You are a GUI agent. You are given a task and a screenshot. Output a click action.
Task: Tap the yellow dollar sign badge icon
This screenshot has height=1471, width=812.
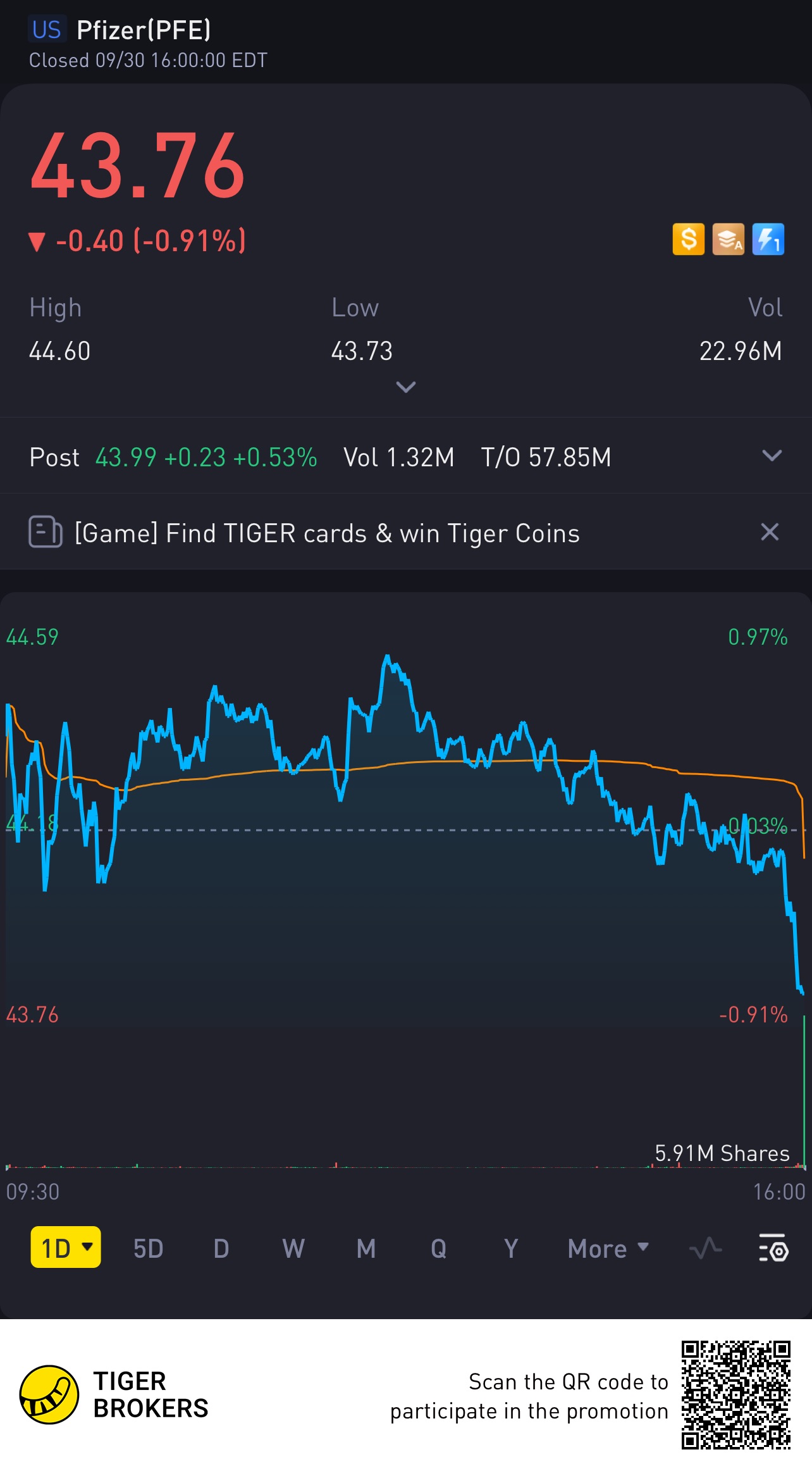click(688, 239)
